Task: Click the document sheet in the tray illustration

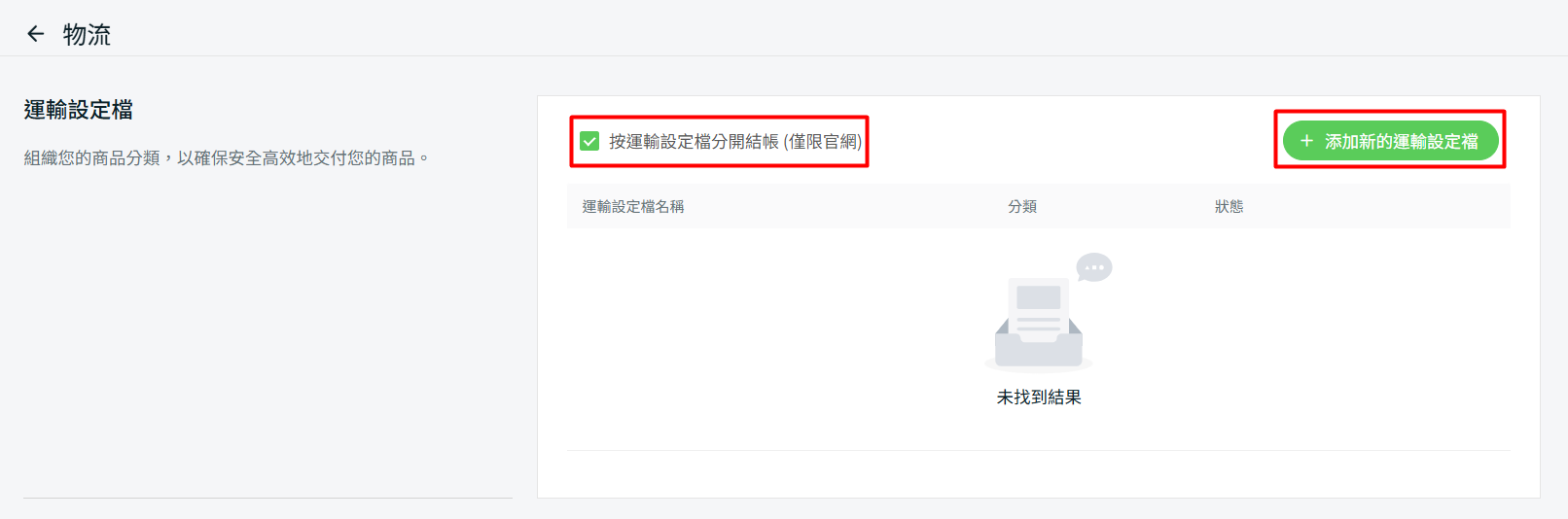Action: (1038, 304)
